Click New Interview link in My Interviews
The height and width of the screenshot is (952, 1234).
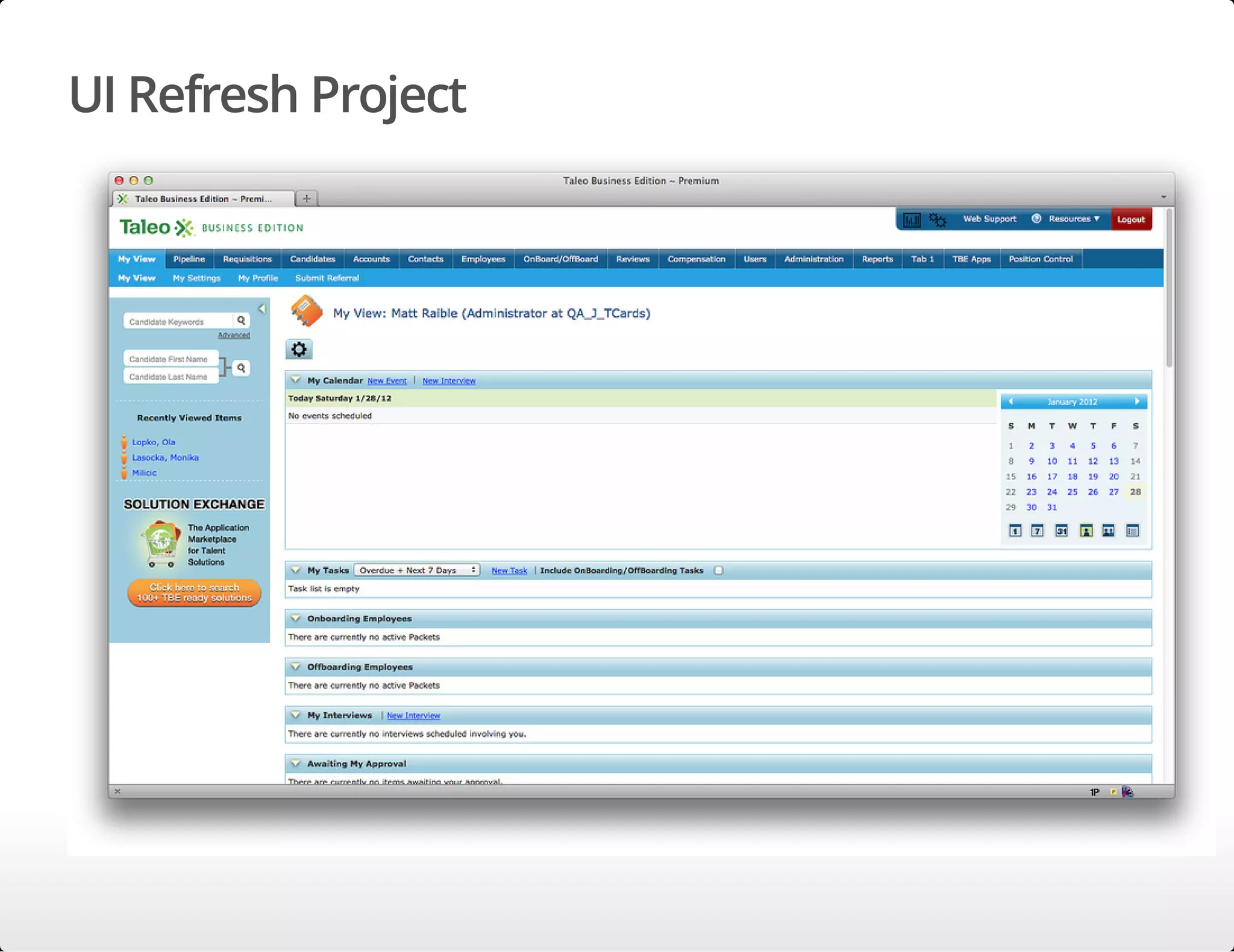pyautogui.click(x=413, y=716)
